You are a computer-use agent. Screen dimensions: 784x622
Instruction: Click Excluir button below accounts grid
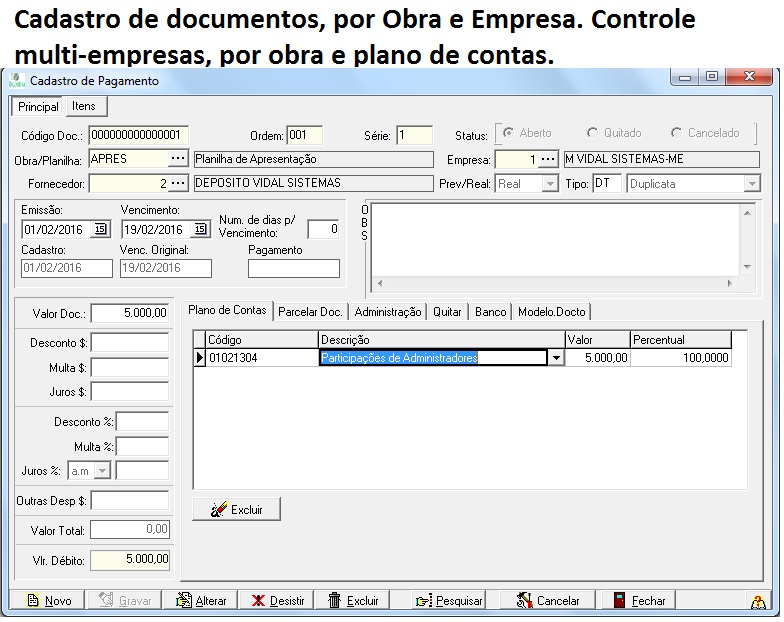(x=236, y=509)
